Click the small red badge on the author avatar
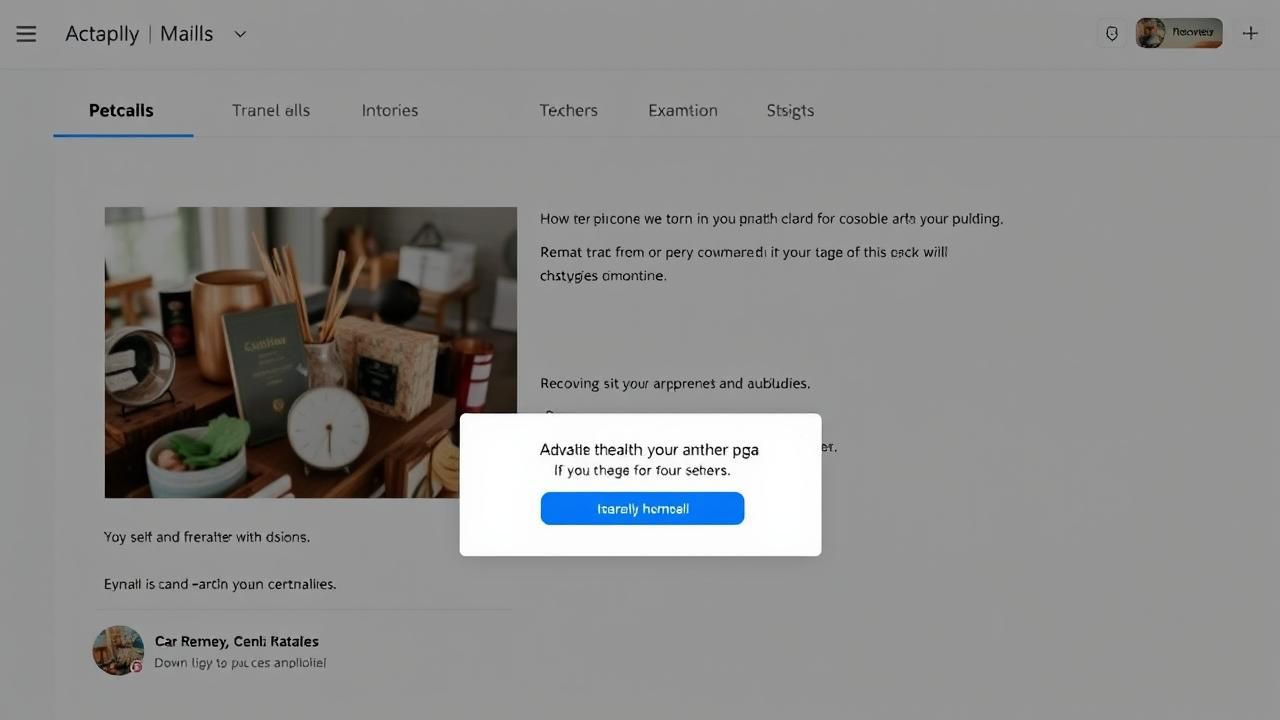The image size is (1280, 720). (137, 667)
